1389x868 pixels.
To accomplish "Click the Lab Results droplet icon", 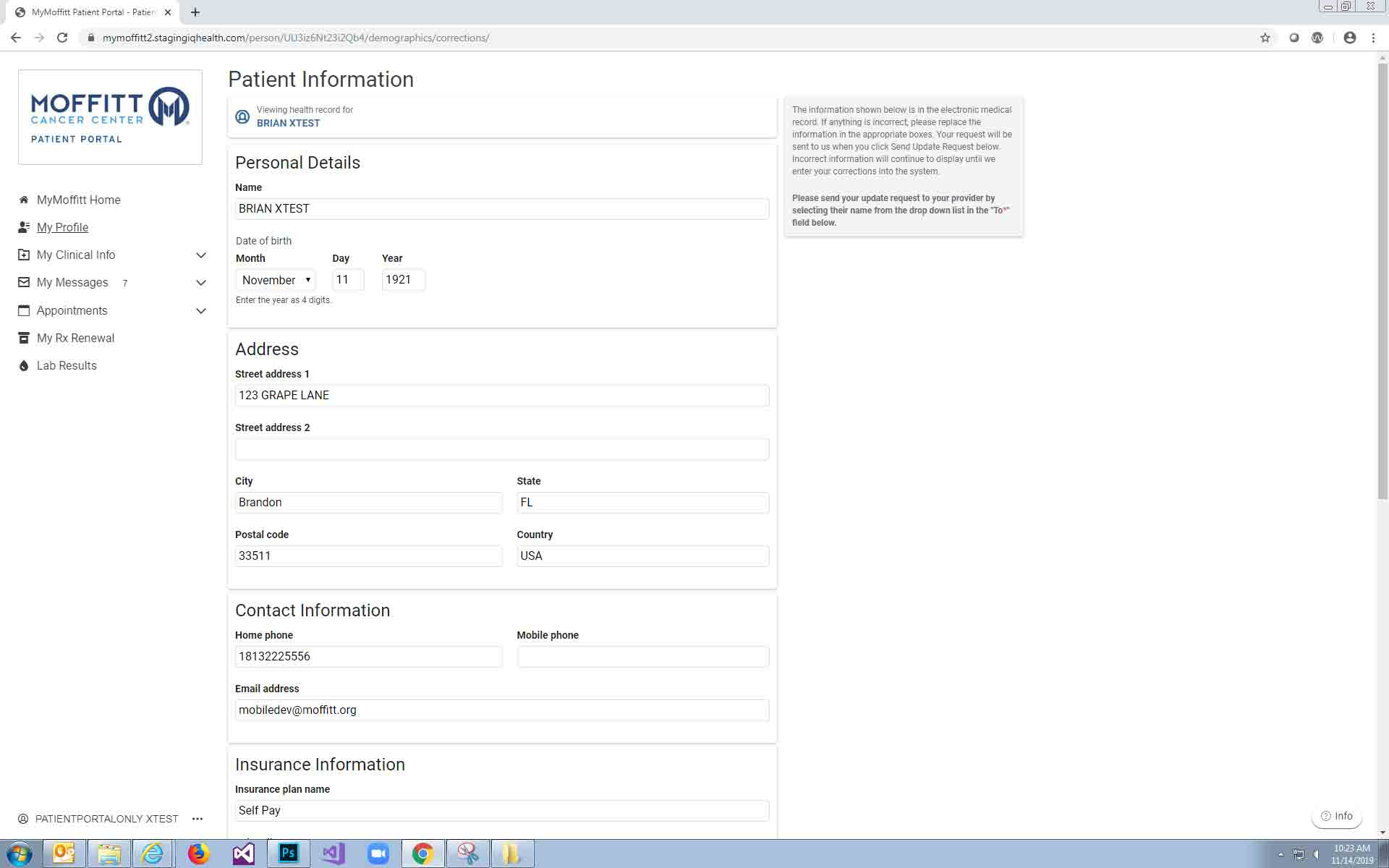I will (x=24, y=366).
